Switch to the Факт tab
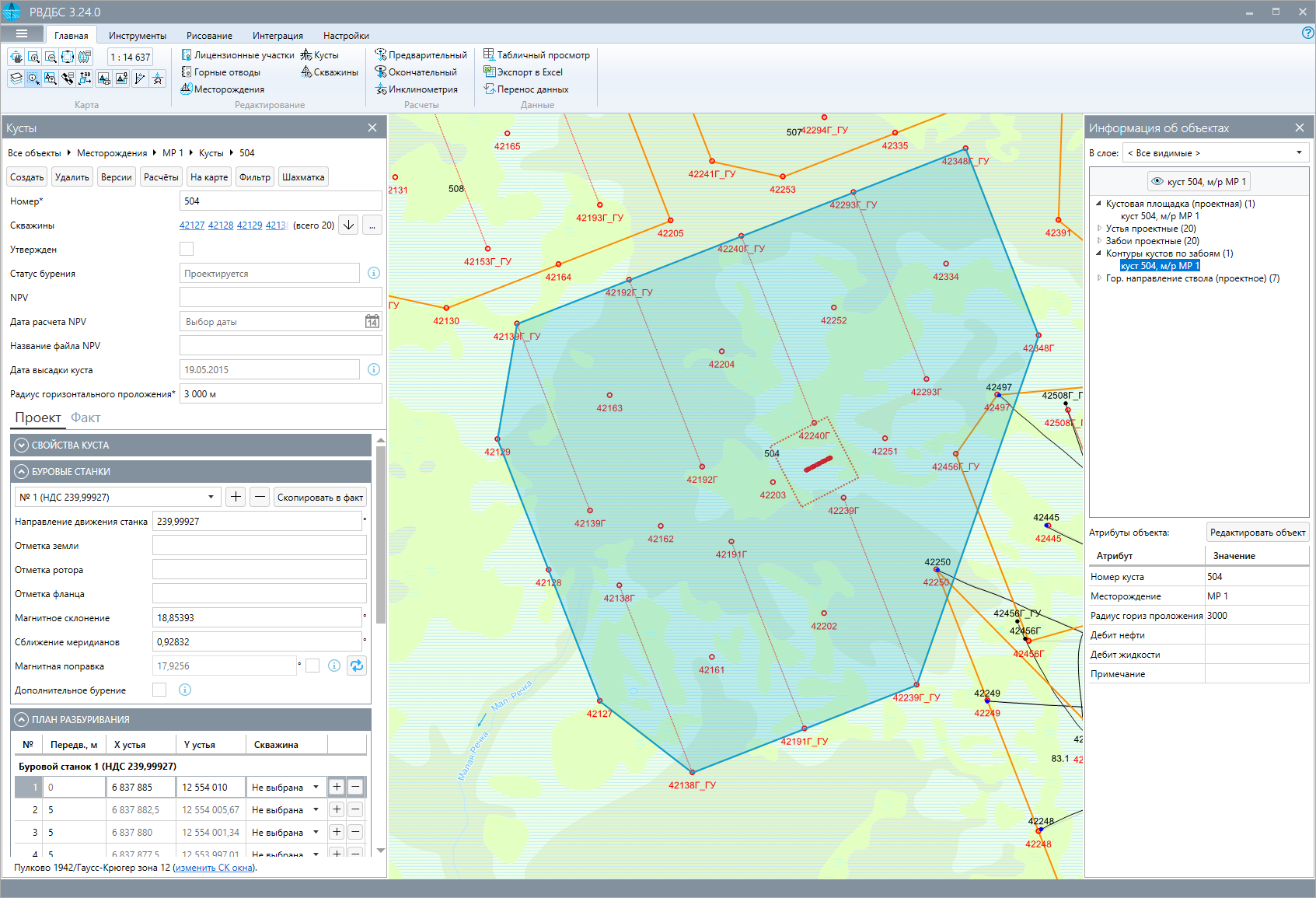 coord(86,418)
